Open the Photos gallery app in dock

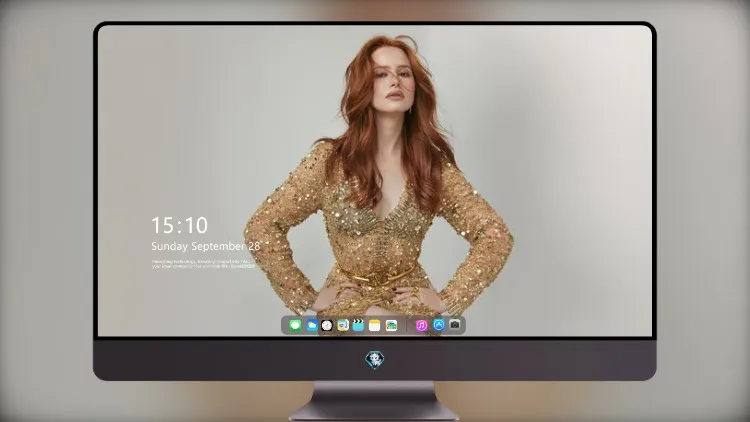point(391,325)
